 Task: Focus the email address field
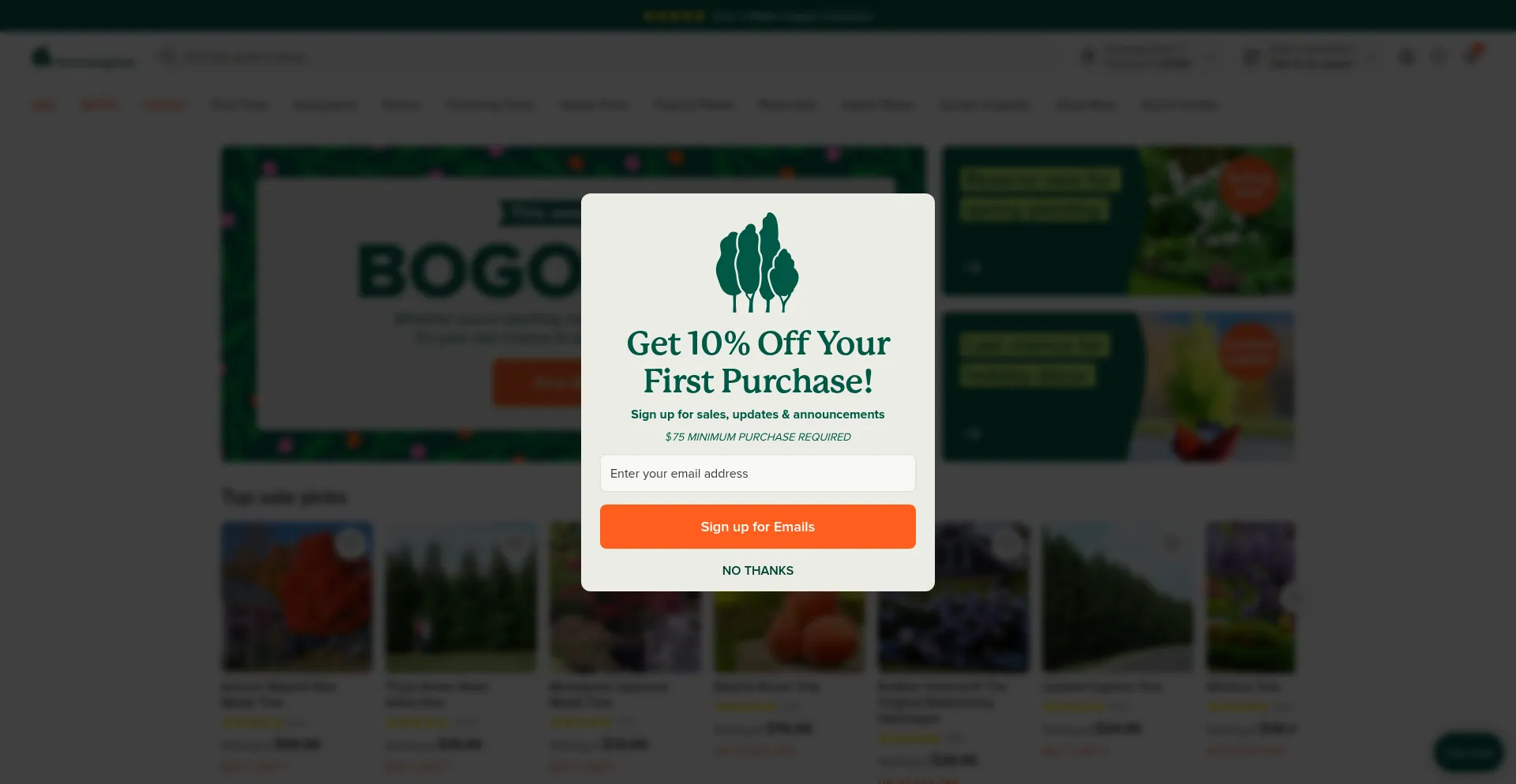[758, 473]
